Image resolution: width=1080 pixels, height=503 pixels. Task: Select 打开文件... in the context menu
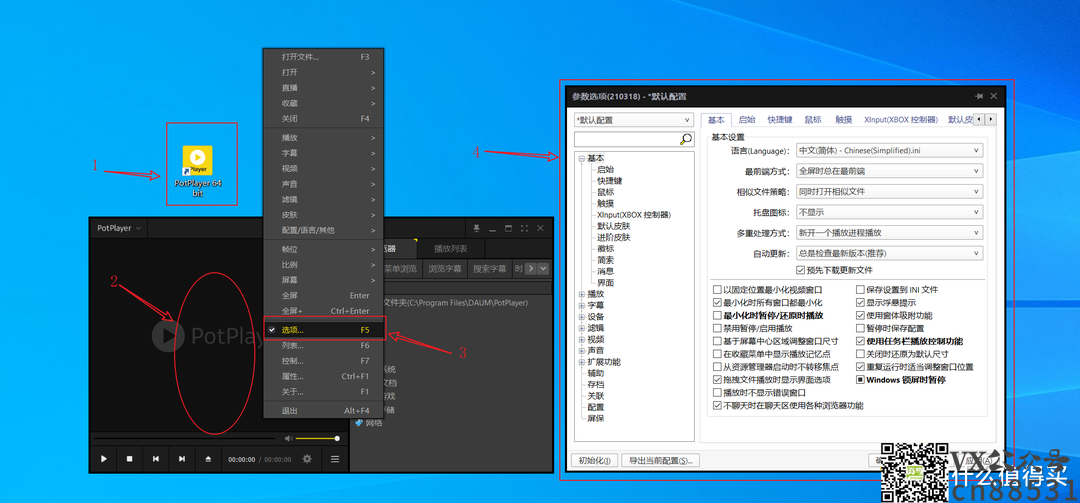click(324, 57)
